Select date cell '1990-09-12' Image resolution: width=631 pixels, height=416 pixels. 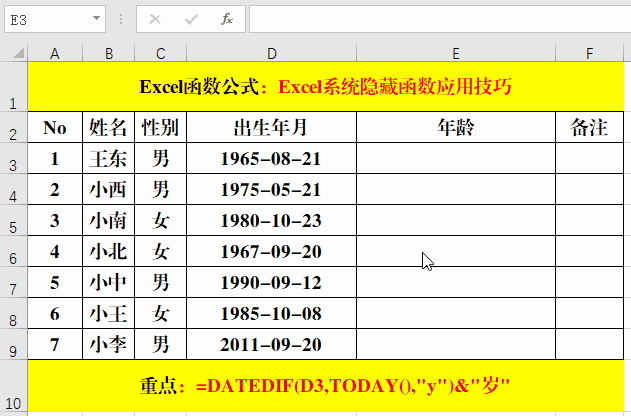pos(272,282)
